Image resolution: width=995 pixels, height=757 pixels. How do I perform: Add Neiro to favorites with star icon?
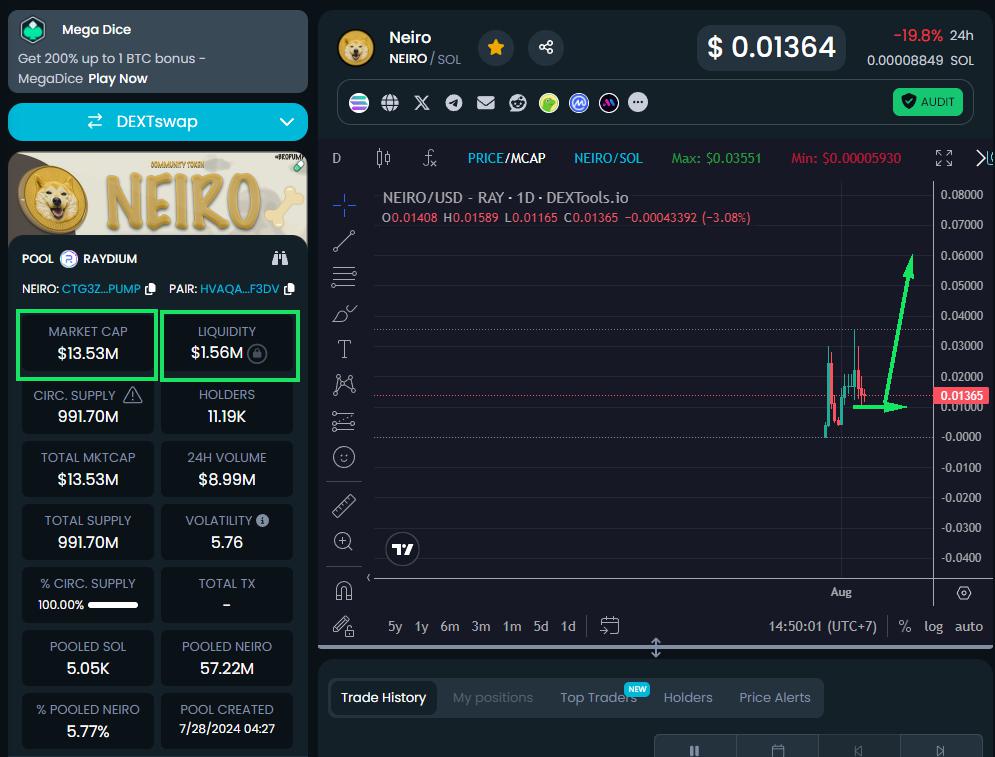point(496,47)
